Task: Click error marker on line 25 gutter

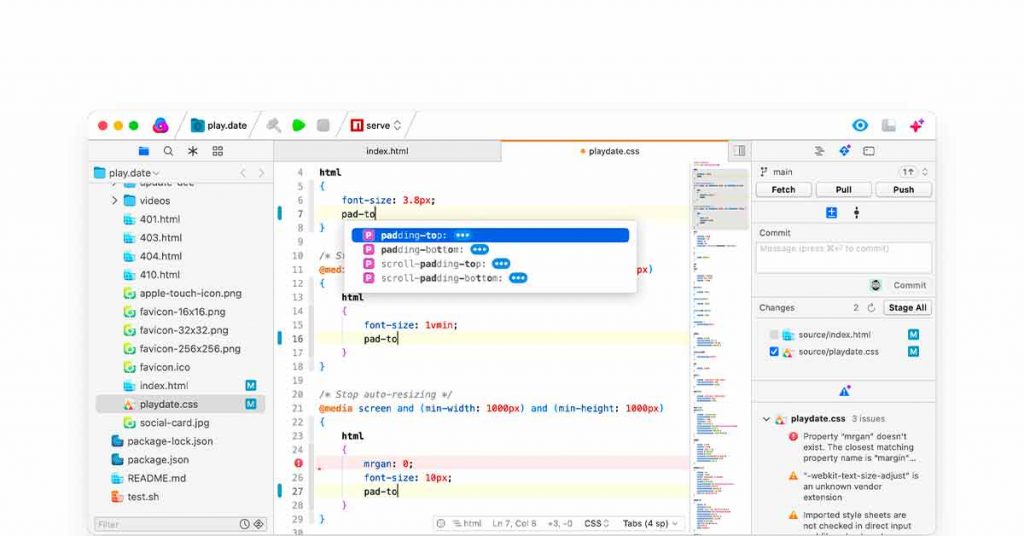Action: [x=298, y=463]
